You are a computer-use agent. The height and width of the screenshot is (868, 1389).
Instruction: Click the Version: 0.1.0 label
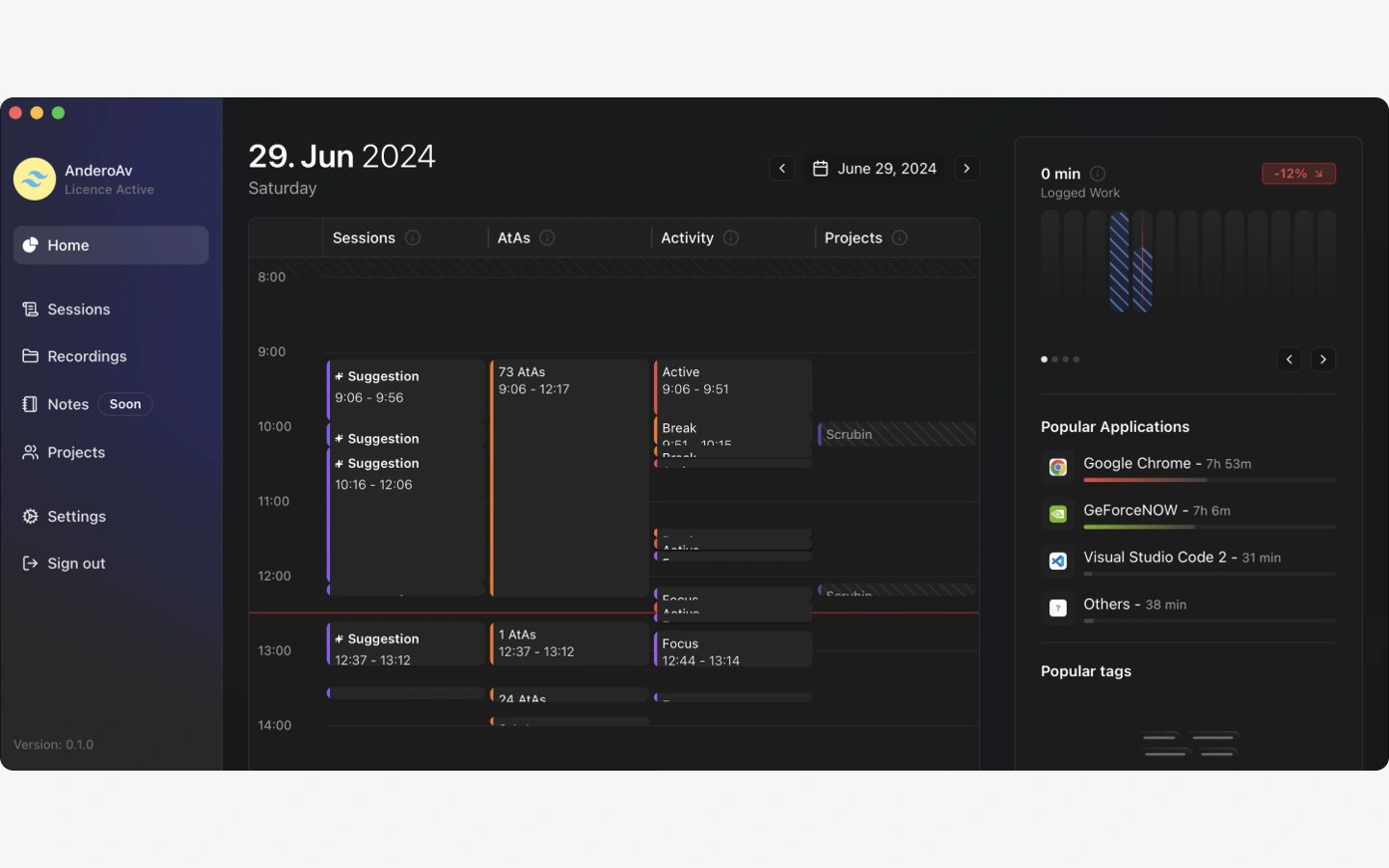(x=54, y=745)
